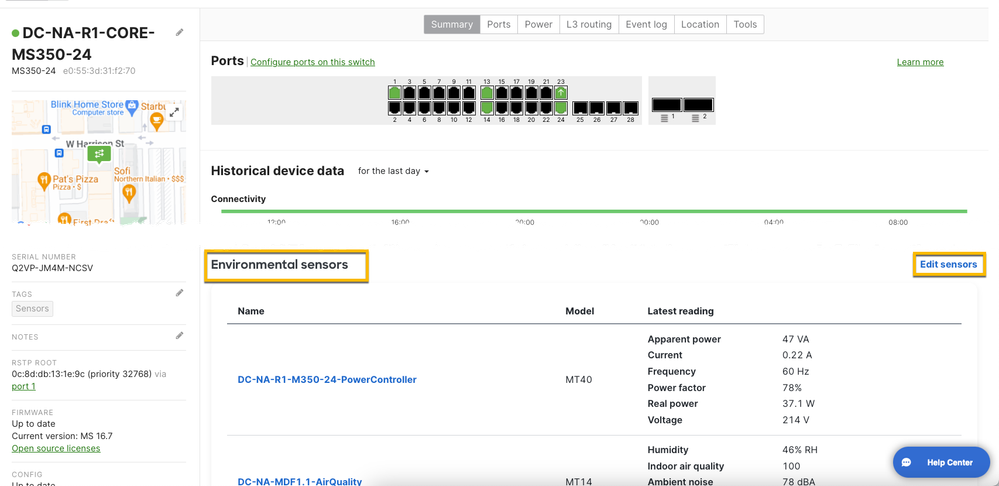Open the L3 routing tab
Image resolution: width=999 pixels, height=486 pixels.
pyautogui.click(x=588, y=24)
